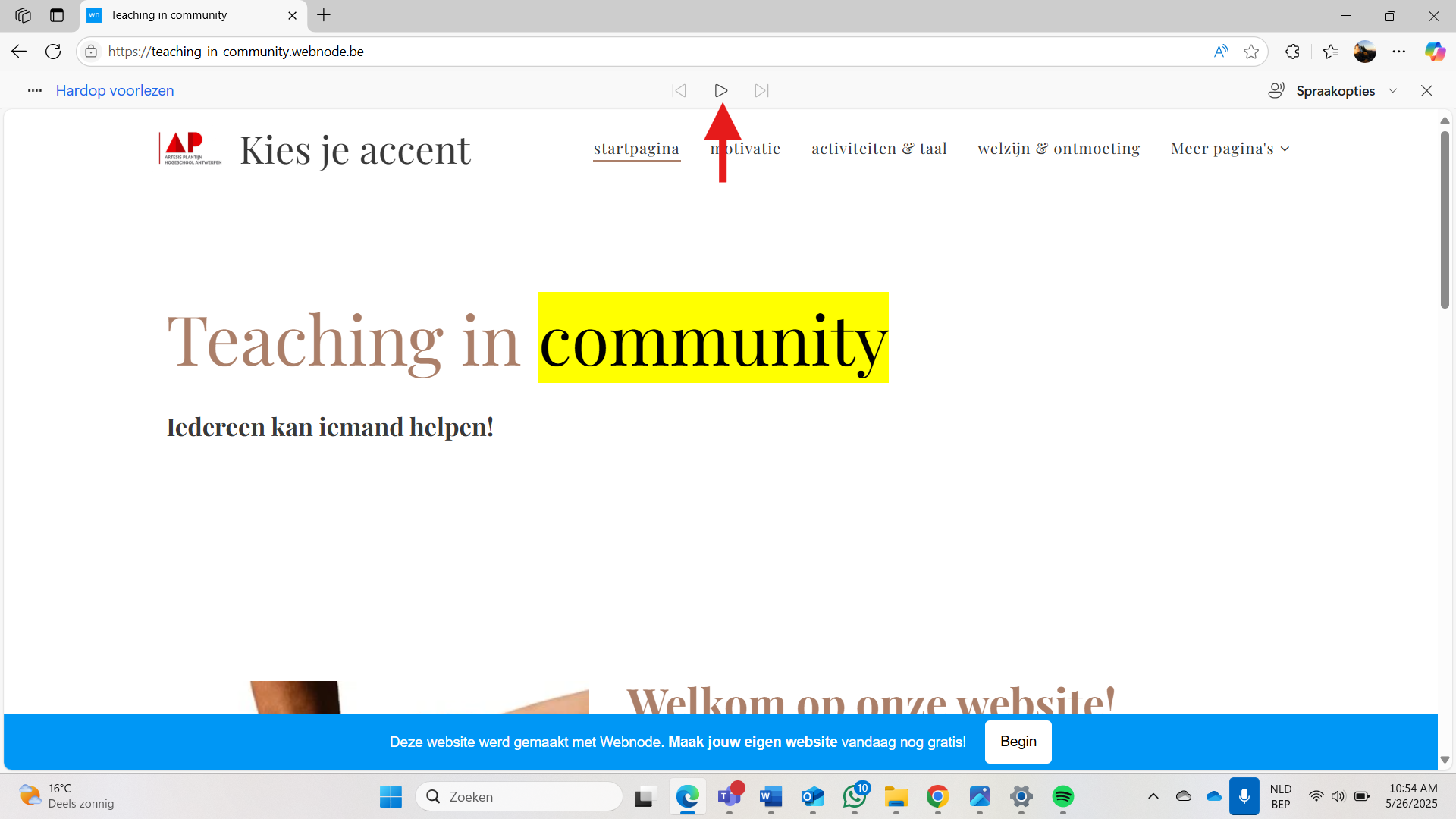Image resolution: width=1456 pixels, height=819 pixels.
Task: Click the Teaching in community heading
Action: point(527,340)
